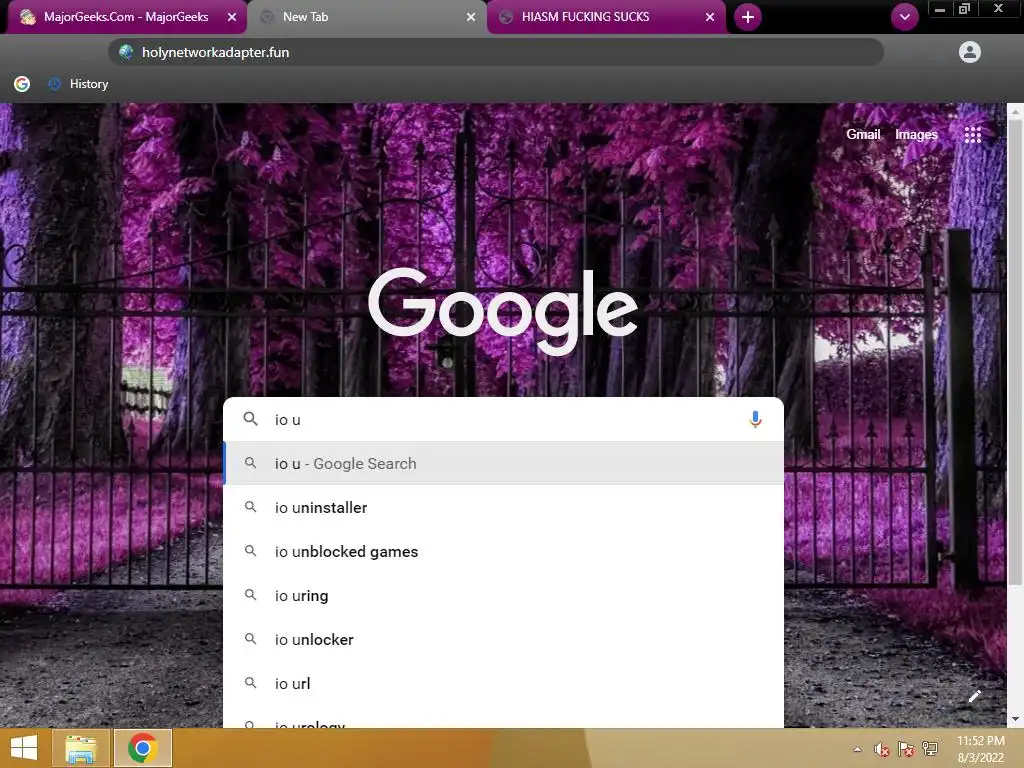The width and height of the screenshot is (1024, 768).
Task: Click the address bar showing holynetworkadapter.fun
Action: coord(496,52)
